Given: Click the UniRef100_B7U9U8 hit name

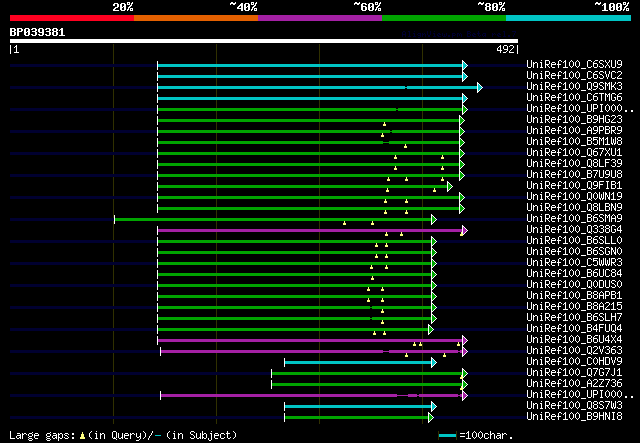Looking at the screenshot, I should (x=574, y=175).
